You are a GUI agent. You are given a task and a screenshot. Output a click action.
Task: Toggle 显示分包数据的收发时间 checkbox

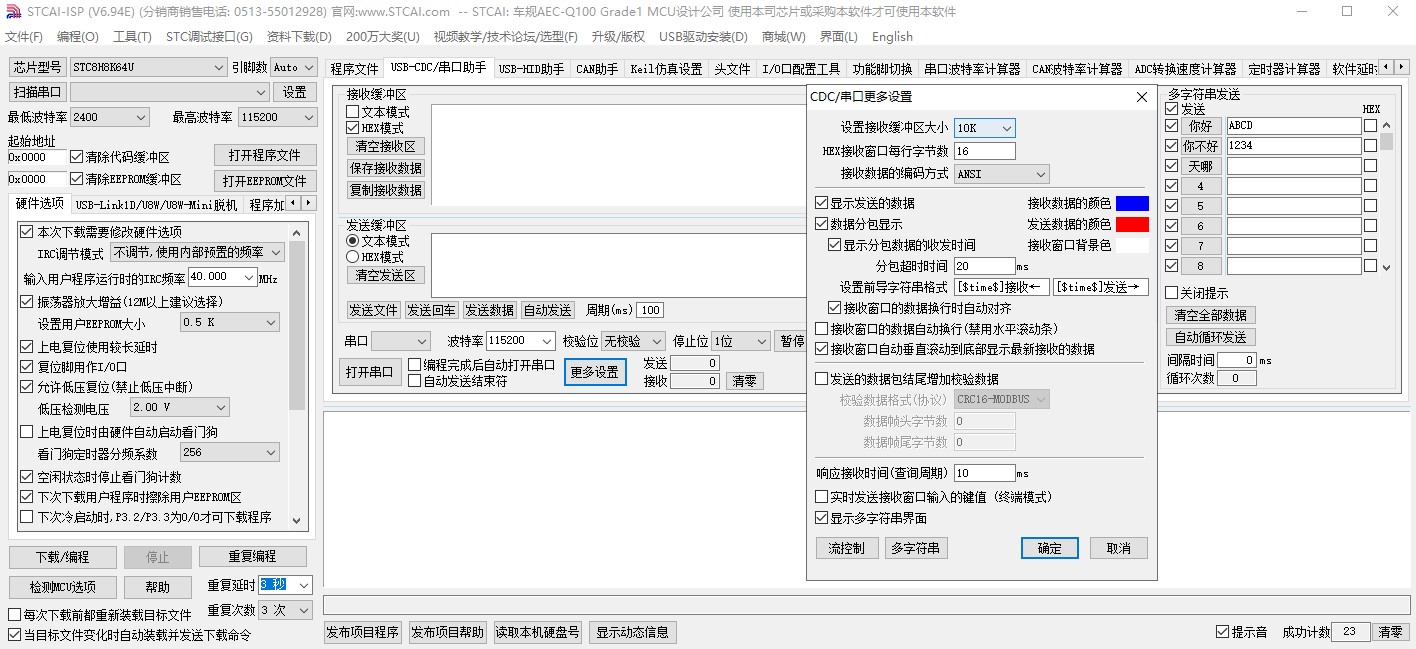835,245
